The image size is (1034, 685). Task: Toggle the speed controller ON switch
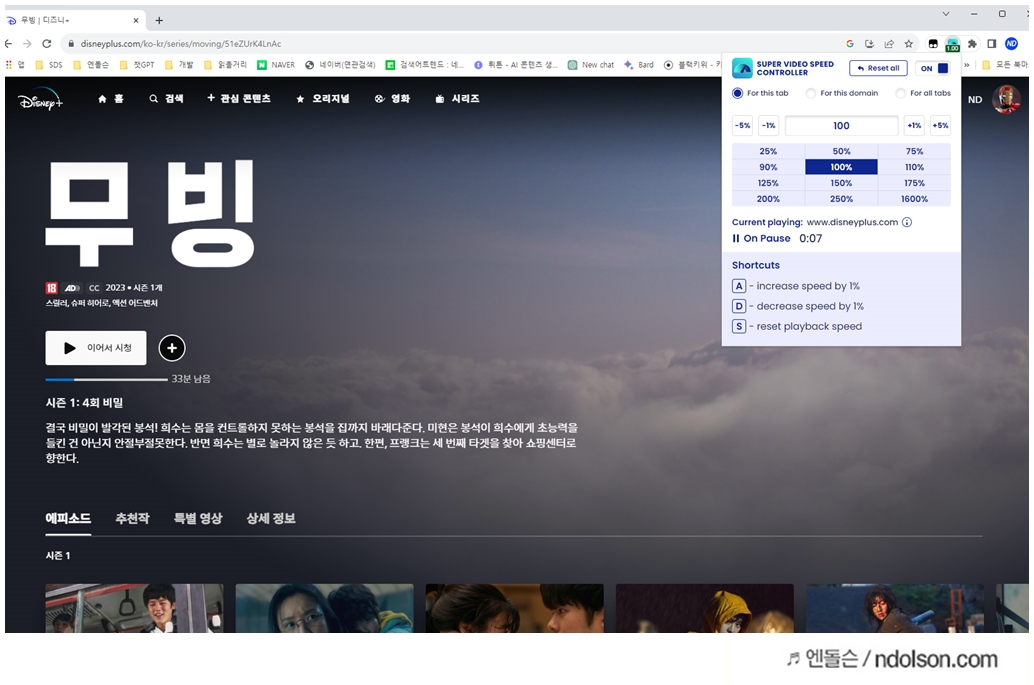(934, 68)
